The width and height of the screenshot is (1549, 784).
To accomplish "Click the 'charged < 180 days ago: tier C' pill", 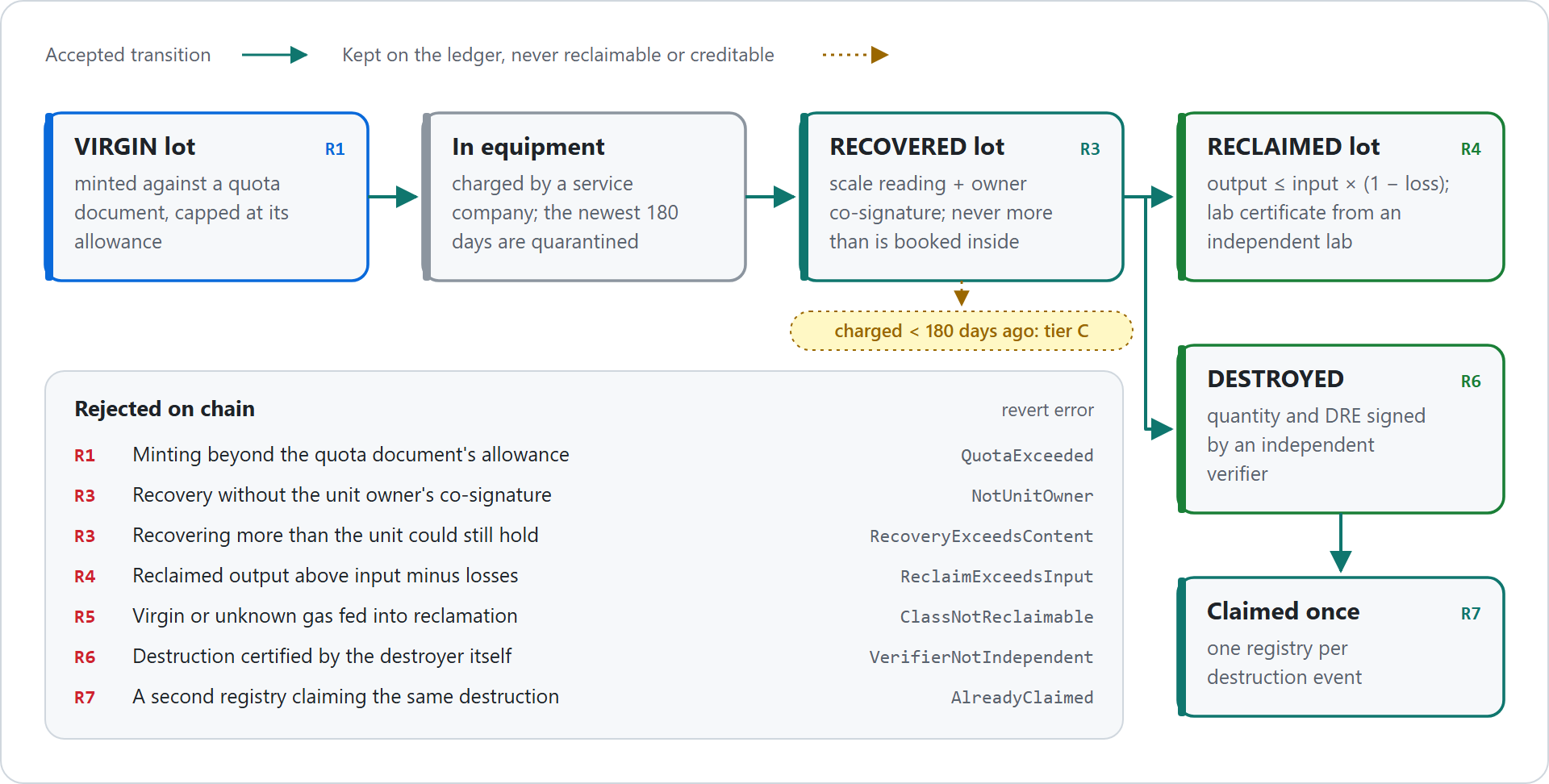I will [x=962, y=331].
